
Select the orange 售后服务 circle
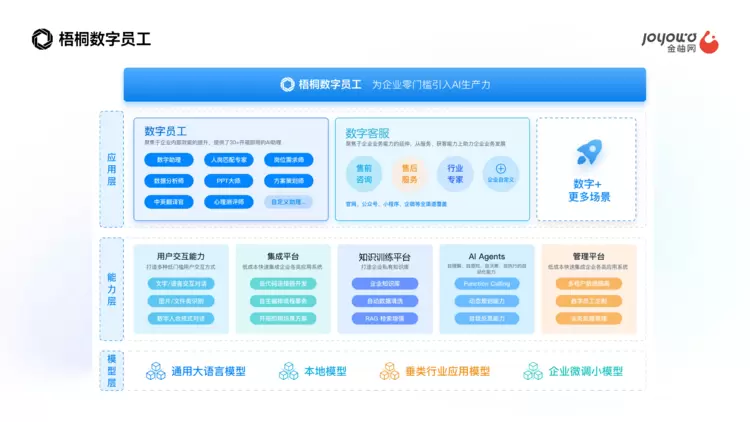pos(409,174)
